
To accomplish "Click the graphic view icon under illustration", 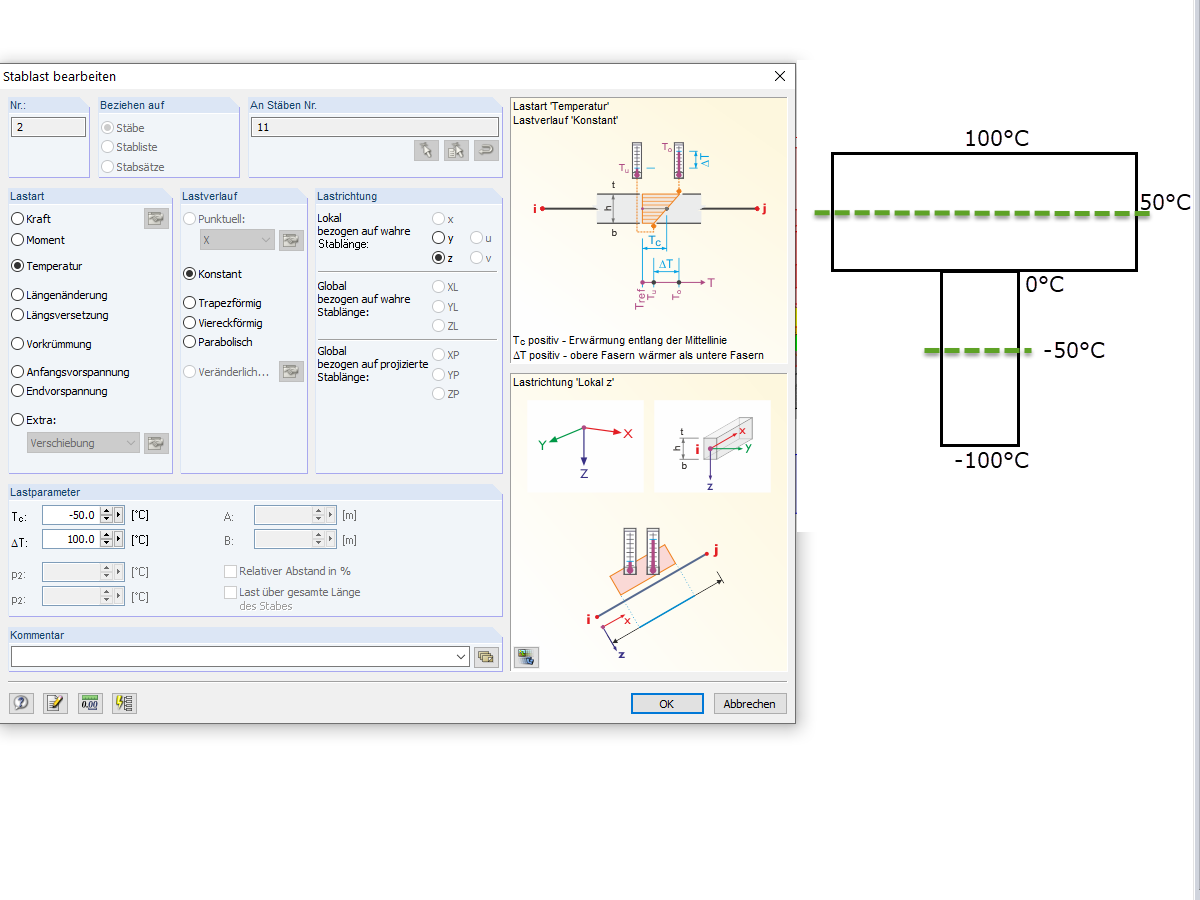I will click(x=526, y=657).
